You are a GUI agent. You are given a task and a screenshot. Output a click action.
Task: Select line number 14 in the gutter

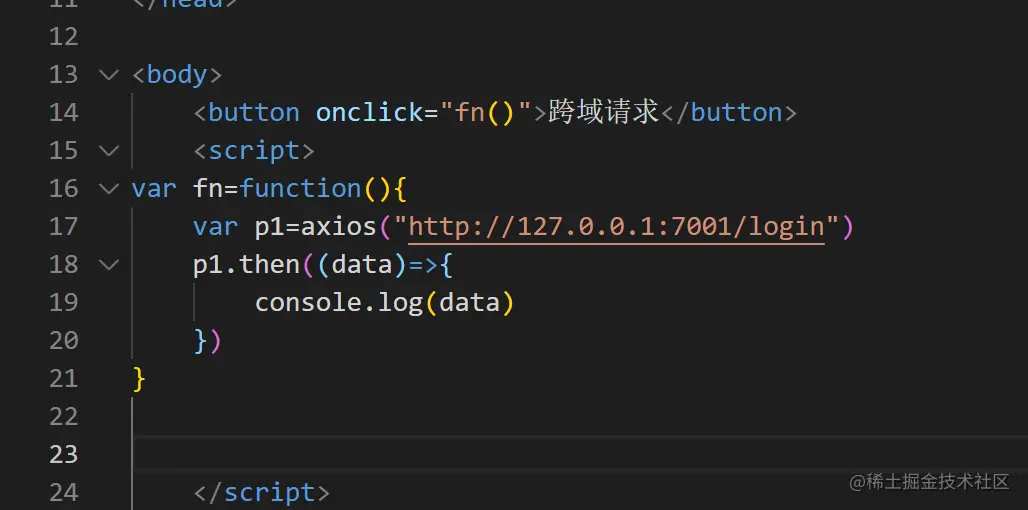tap(63, 112)
